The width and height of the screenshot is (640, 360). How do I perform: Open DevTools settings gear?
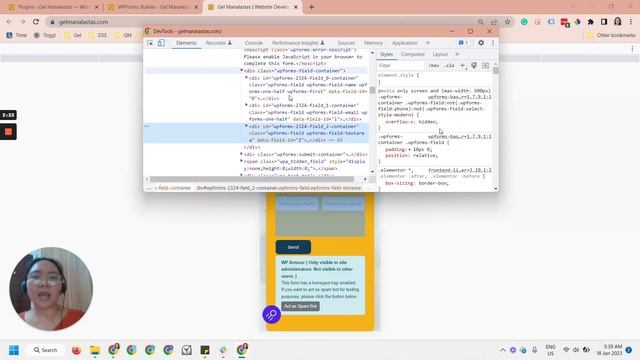pos(481,43)
